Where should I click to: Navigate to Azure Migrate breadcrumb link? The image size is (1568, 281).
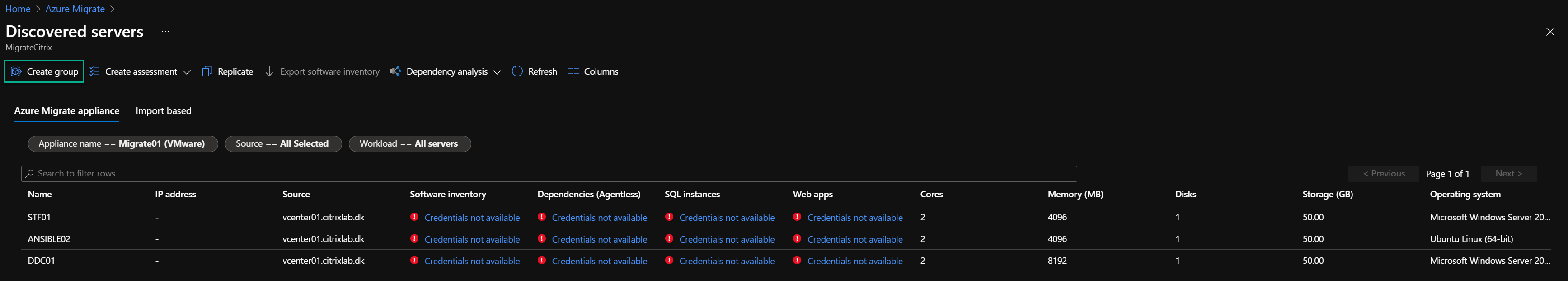(x=75, y=9)
